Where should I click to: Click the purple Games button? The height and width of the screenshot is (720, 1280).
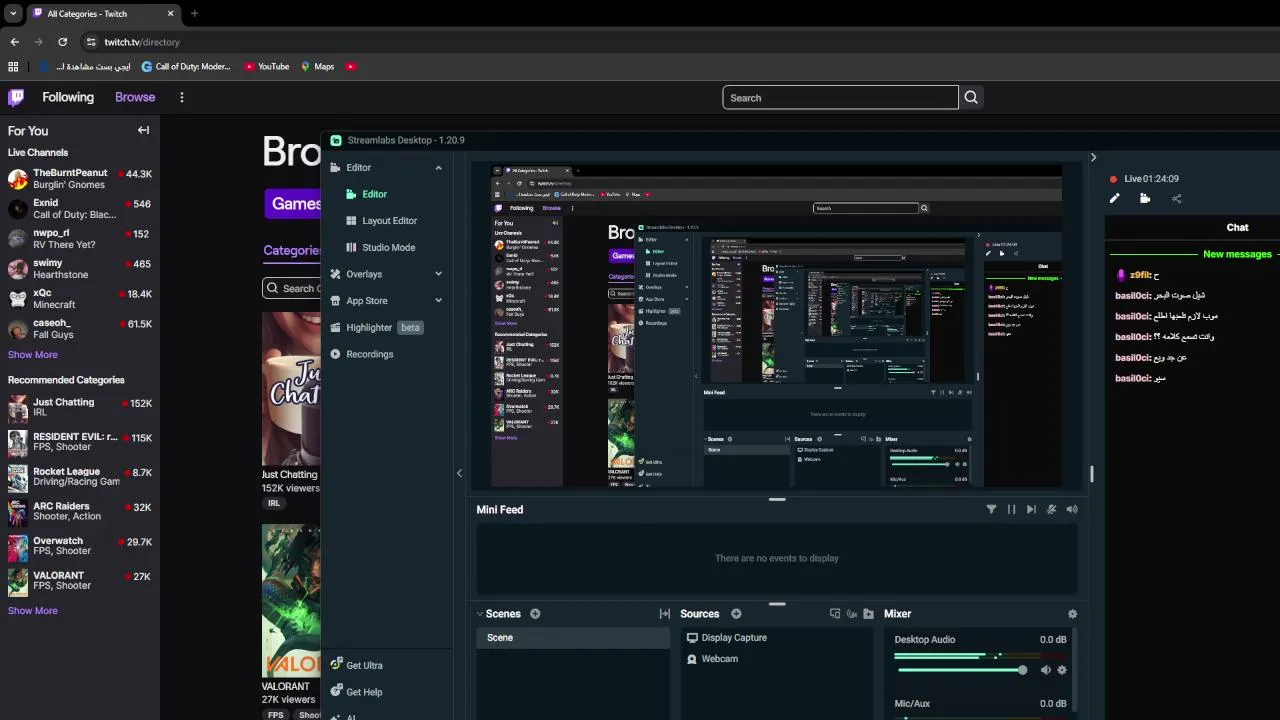(x=293, y=203)
